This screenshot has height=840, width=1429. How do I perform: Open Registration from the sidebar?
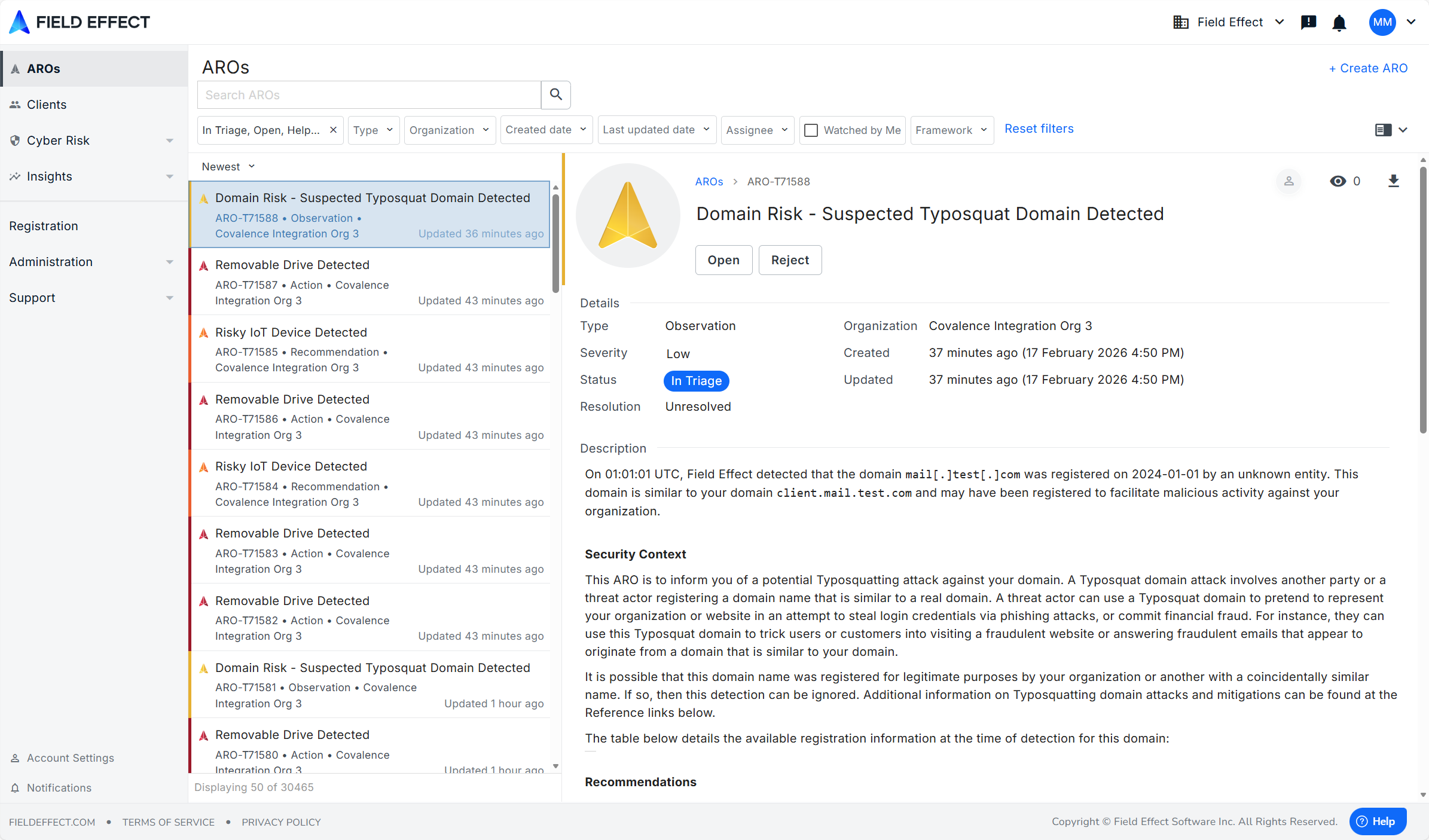click(x=44, y=226)
